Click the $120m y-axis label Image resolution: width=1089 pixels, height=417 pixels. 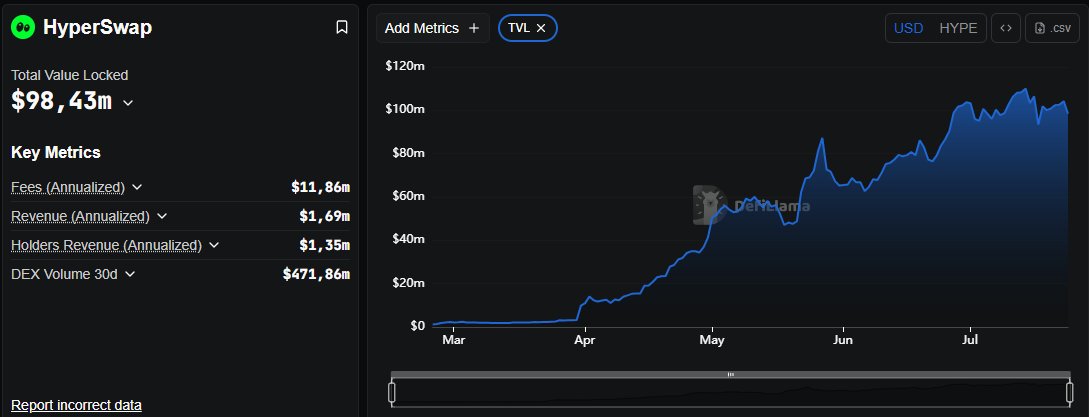click(405, 66)
